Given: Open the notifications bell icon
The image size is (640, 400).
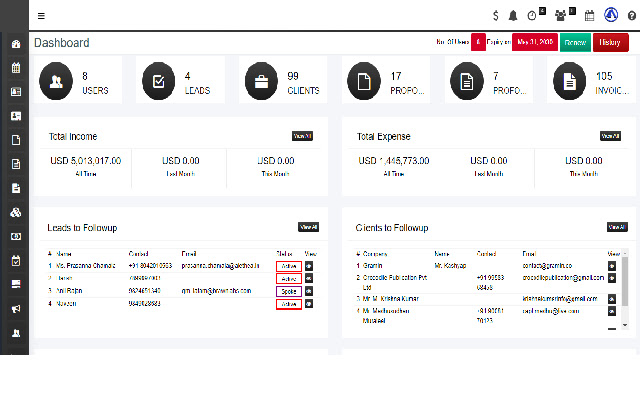Looking at the screenshot, I should [513, 16].
